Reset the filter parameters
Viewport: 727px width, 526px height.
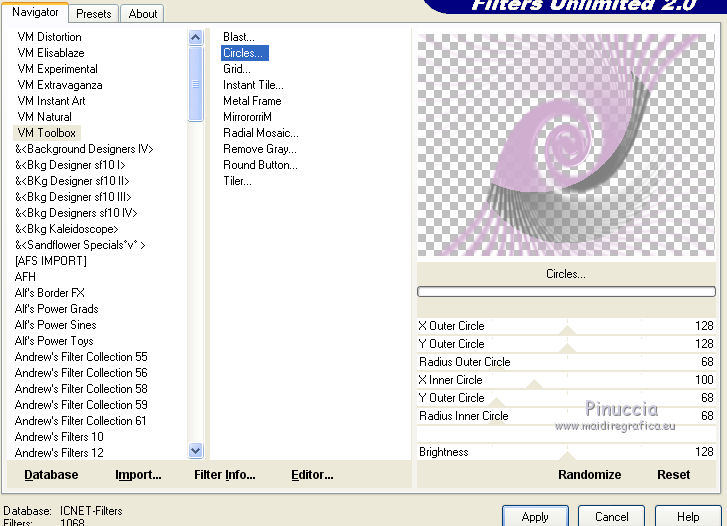click(673, 475)
